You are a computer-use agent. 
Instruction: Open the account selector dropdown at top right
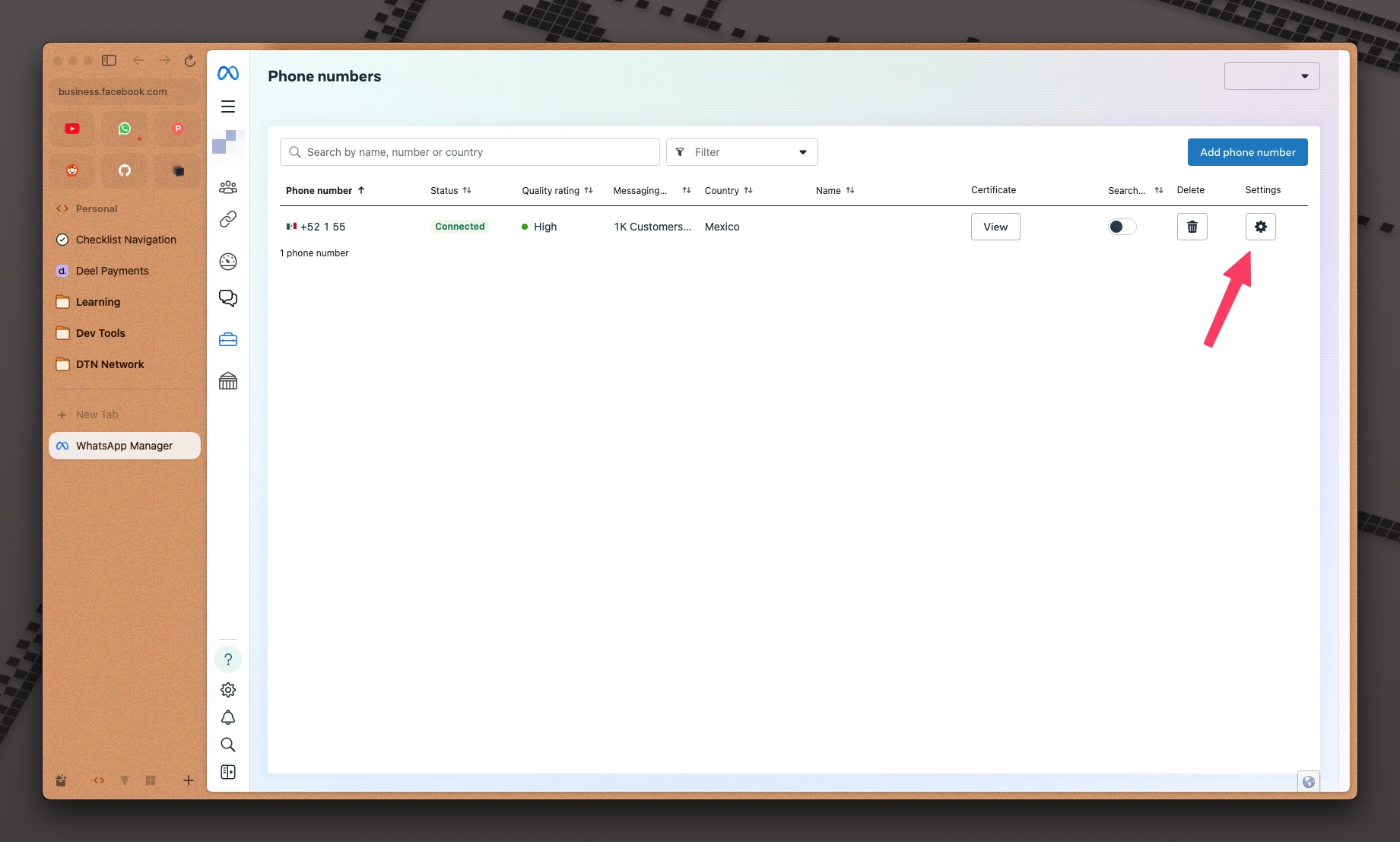click(x=1271, y=76)
